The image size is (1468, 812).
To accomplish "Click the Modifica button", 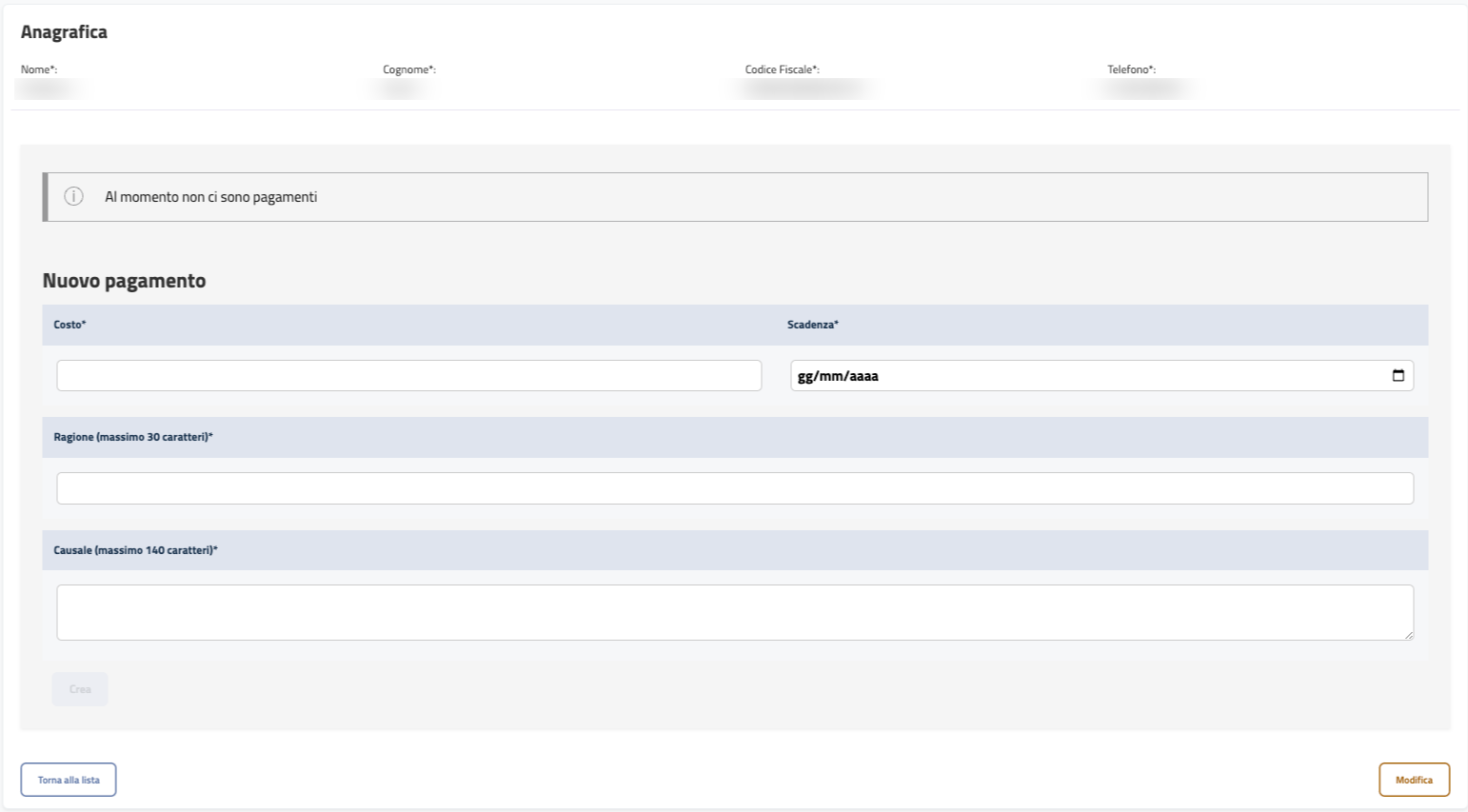I will (1414, 780).
